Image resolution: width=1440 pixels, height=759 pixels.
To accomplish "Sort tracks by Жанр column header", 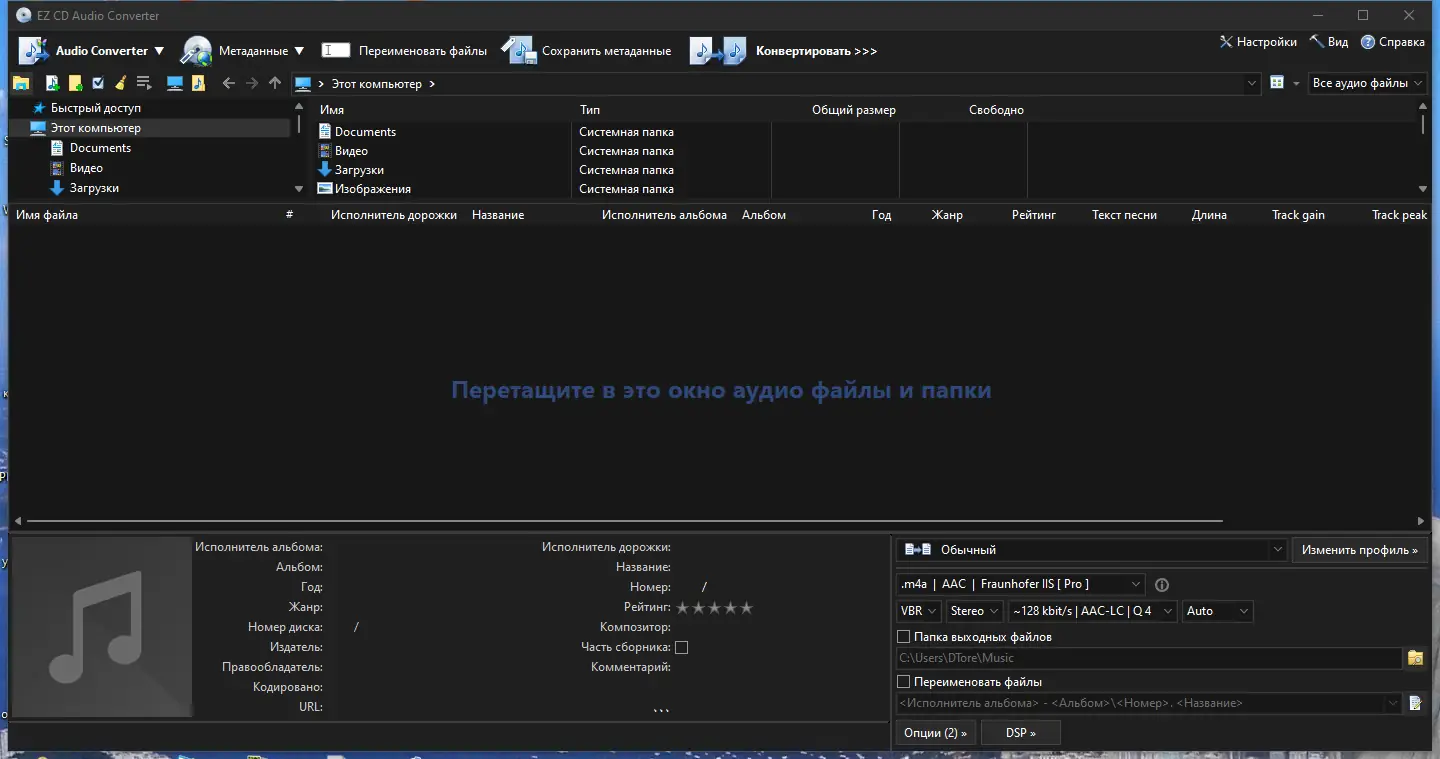I will coord(947,215).
